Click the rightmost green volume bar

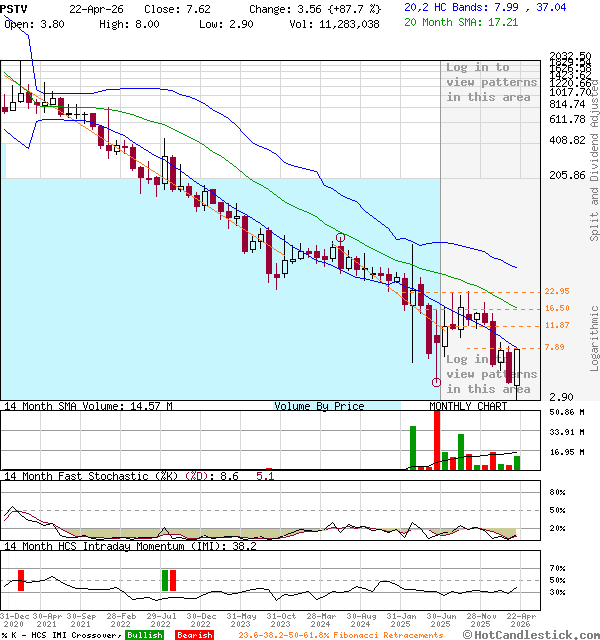pos(517,462)
